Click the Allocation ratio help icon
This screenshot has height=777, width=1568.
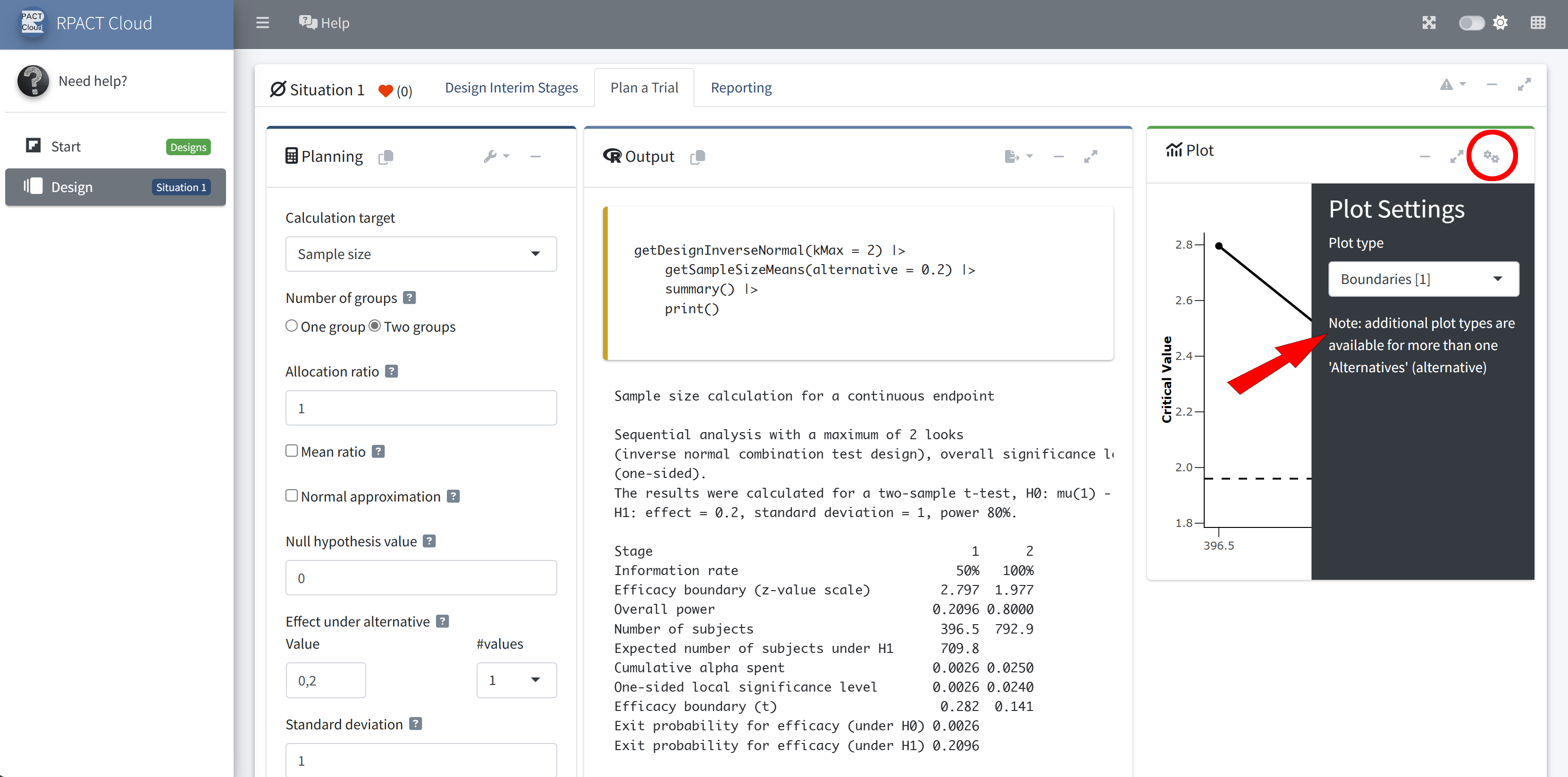[x=392, y=371]
